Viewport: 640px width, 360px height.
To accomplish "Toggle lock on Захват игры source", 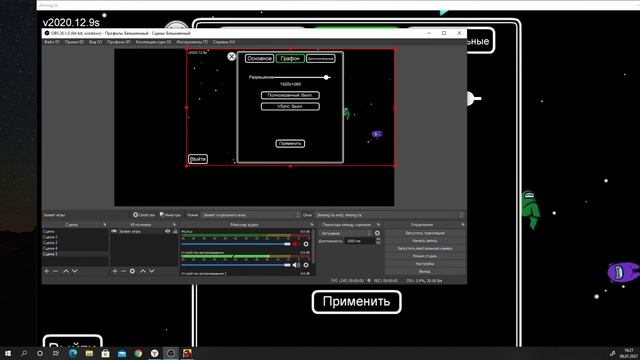I will (x=175, y=231).
